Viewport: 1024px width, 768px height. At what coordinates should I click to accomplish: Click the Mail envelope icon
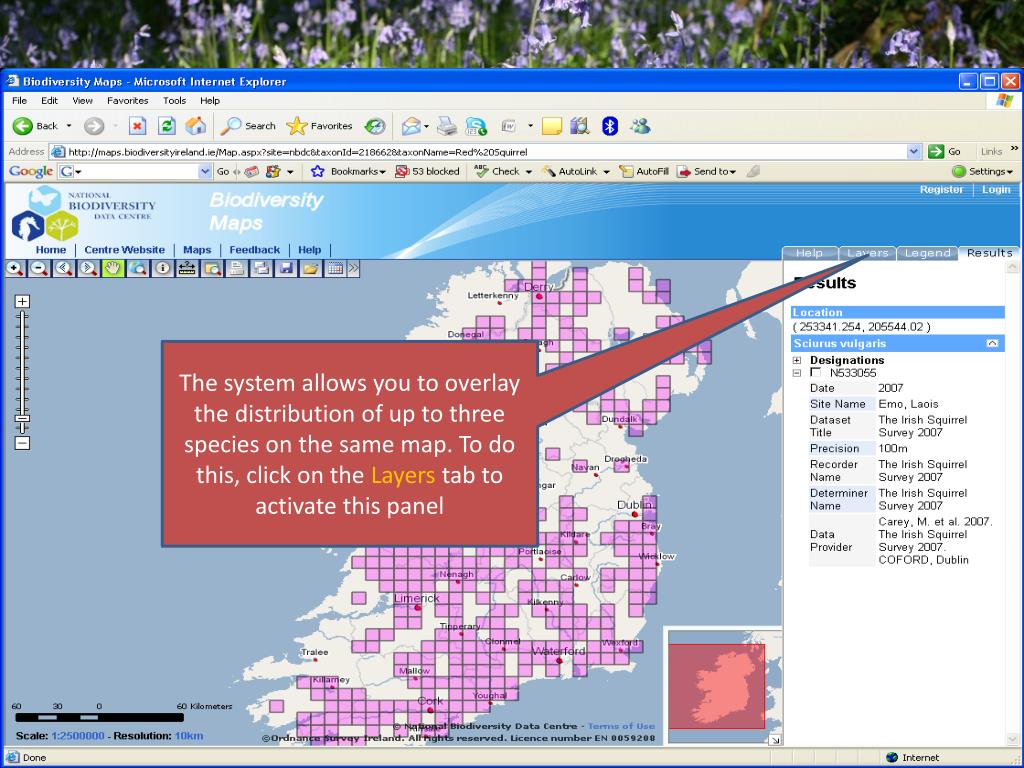click(411, 126)
